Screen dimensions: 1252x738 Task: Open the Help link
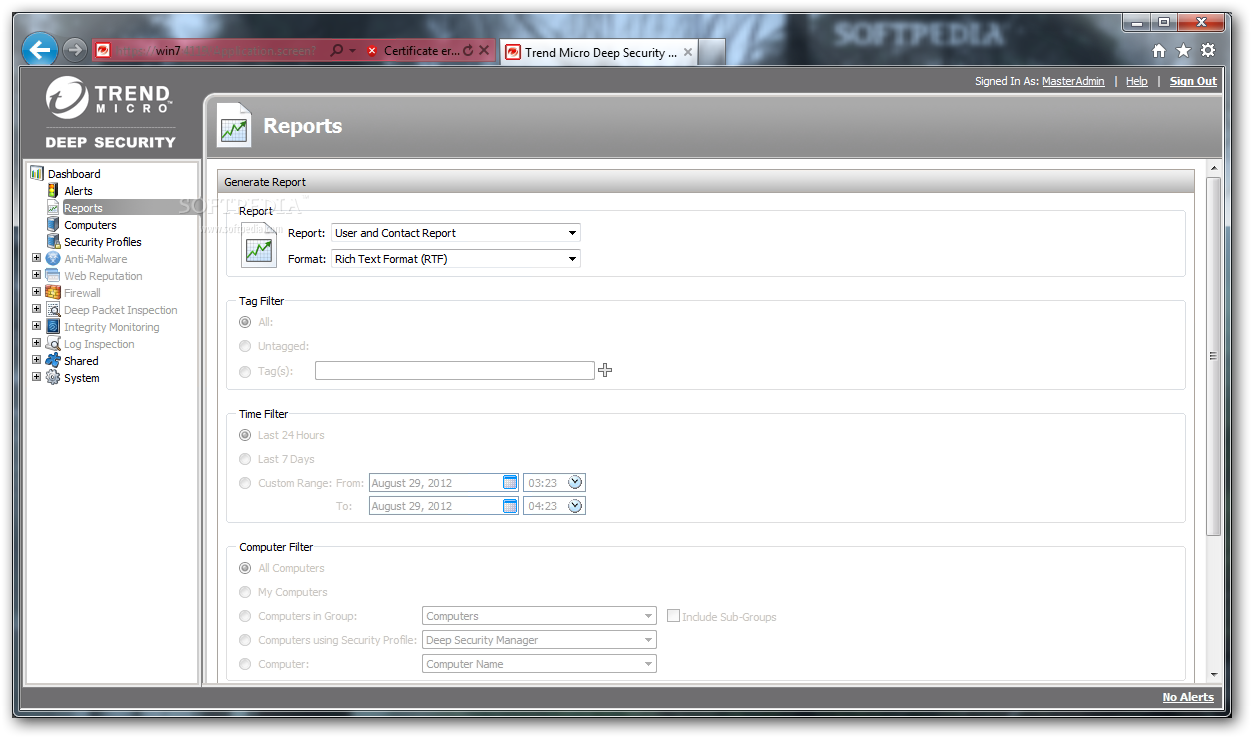[1136, 81]
